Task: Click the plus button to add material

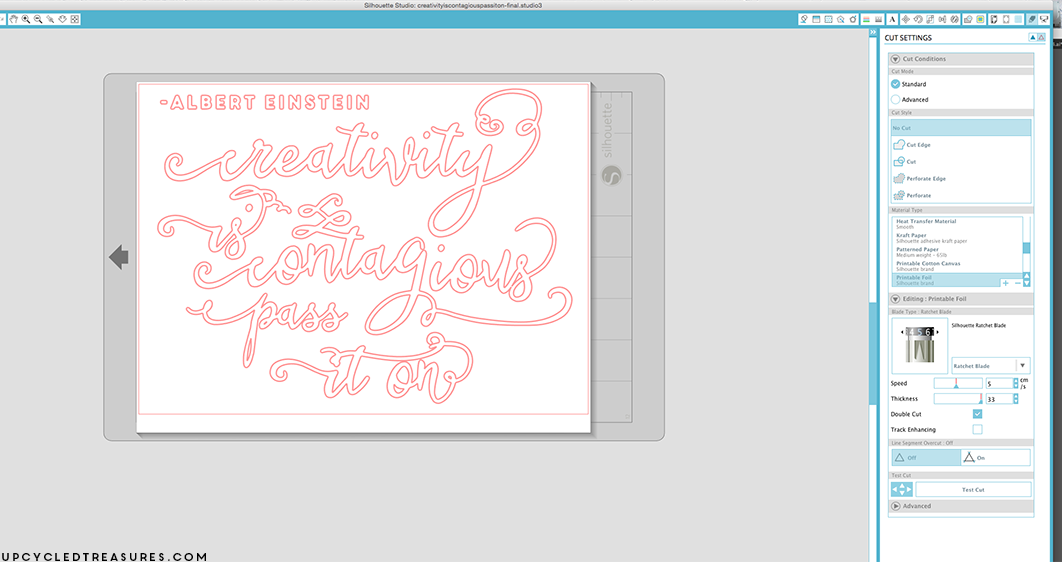Action: click(x=1005, y=283)
